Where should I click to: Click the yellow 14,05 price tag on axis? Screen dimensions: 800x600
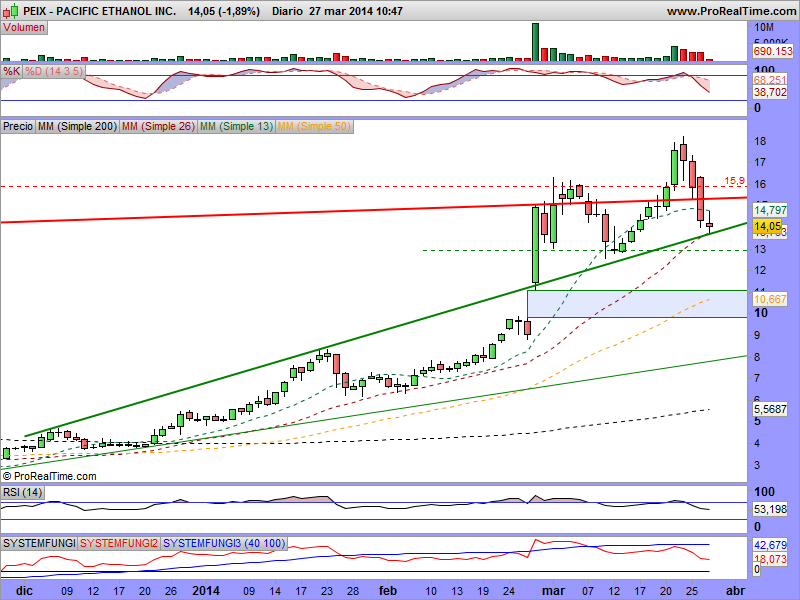click(767, 226)
